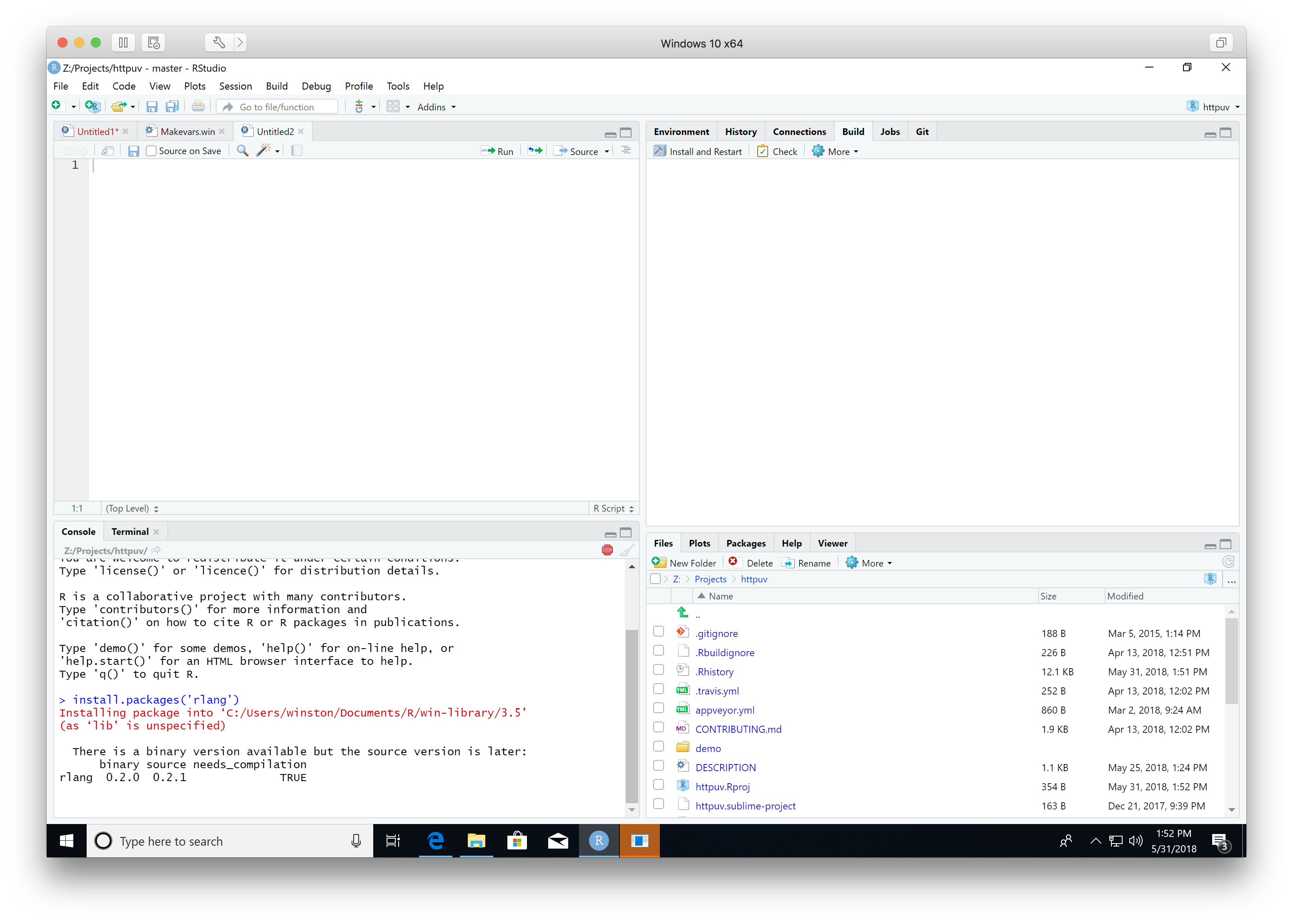The image size is (1293, 924).
Task: Create a new R script file
Action: coord(57,106)
